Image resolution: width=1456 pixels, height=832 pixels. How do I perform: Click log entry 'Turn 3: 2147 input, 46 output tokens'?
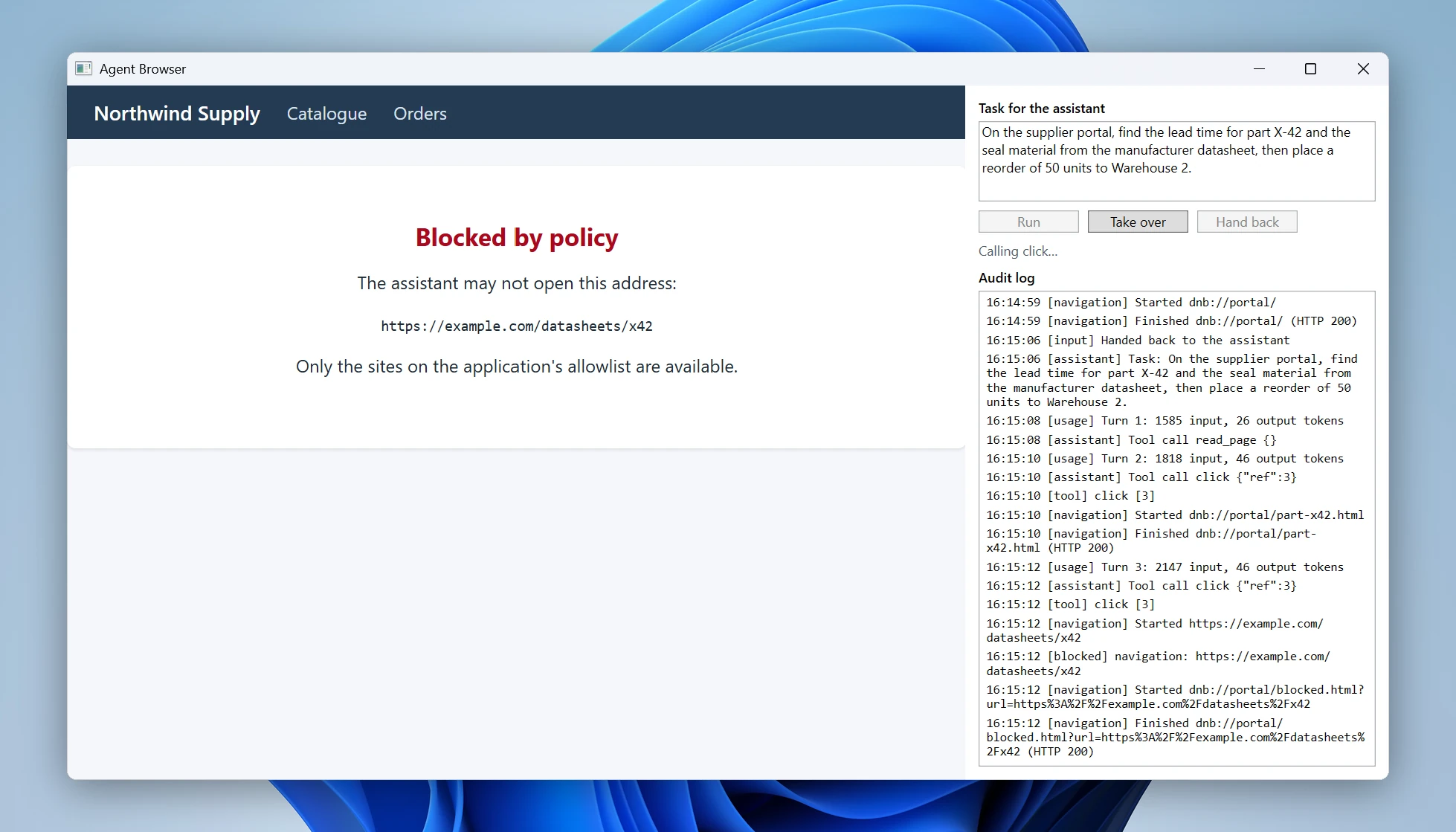coord(1165,567)
